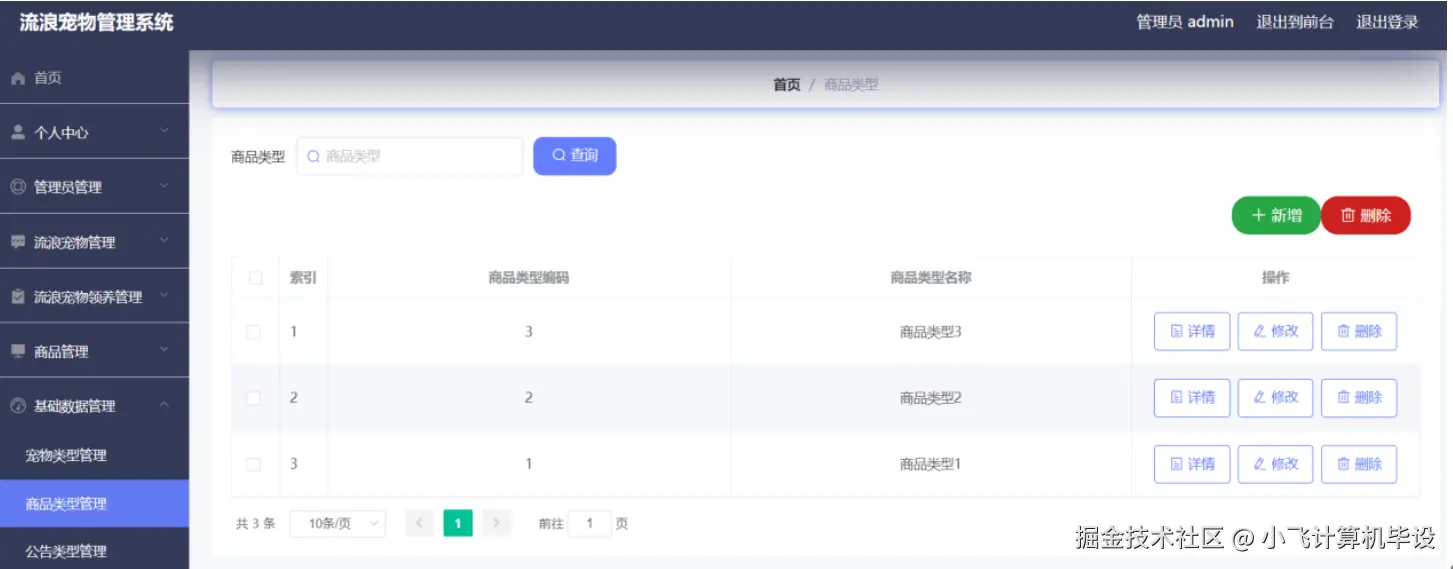Select the 商品类型管理 submenu item

click(x=94, y=504)
